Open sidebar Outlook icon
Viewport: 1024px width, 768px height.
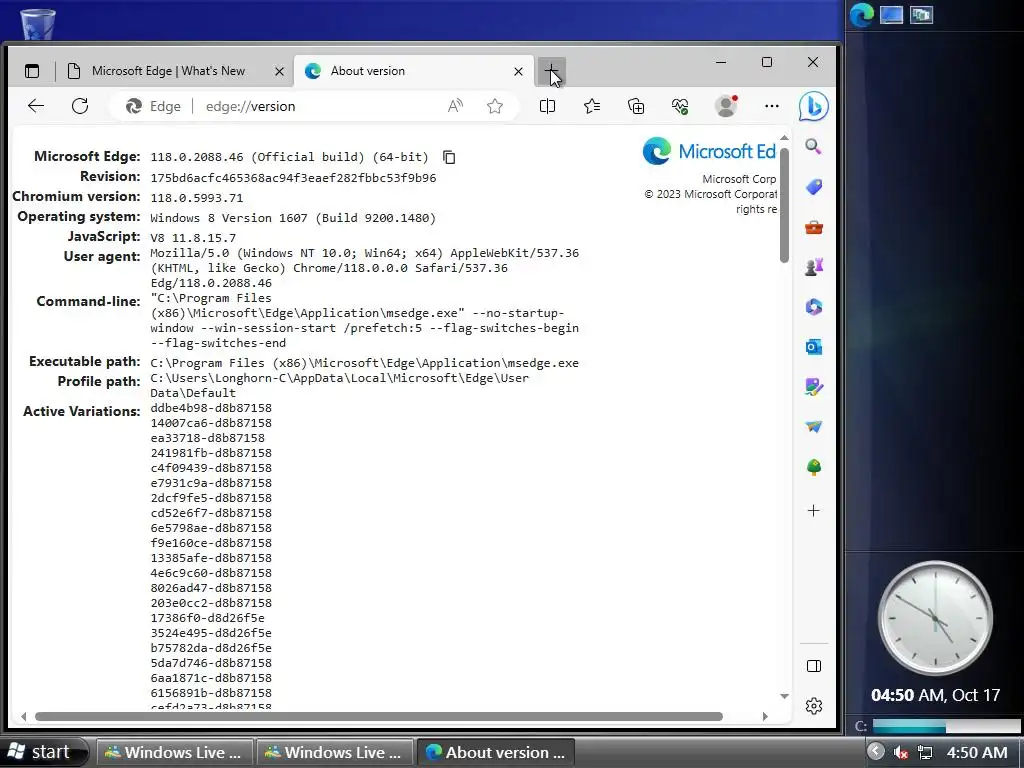814,347
